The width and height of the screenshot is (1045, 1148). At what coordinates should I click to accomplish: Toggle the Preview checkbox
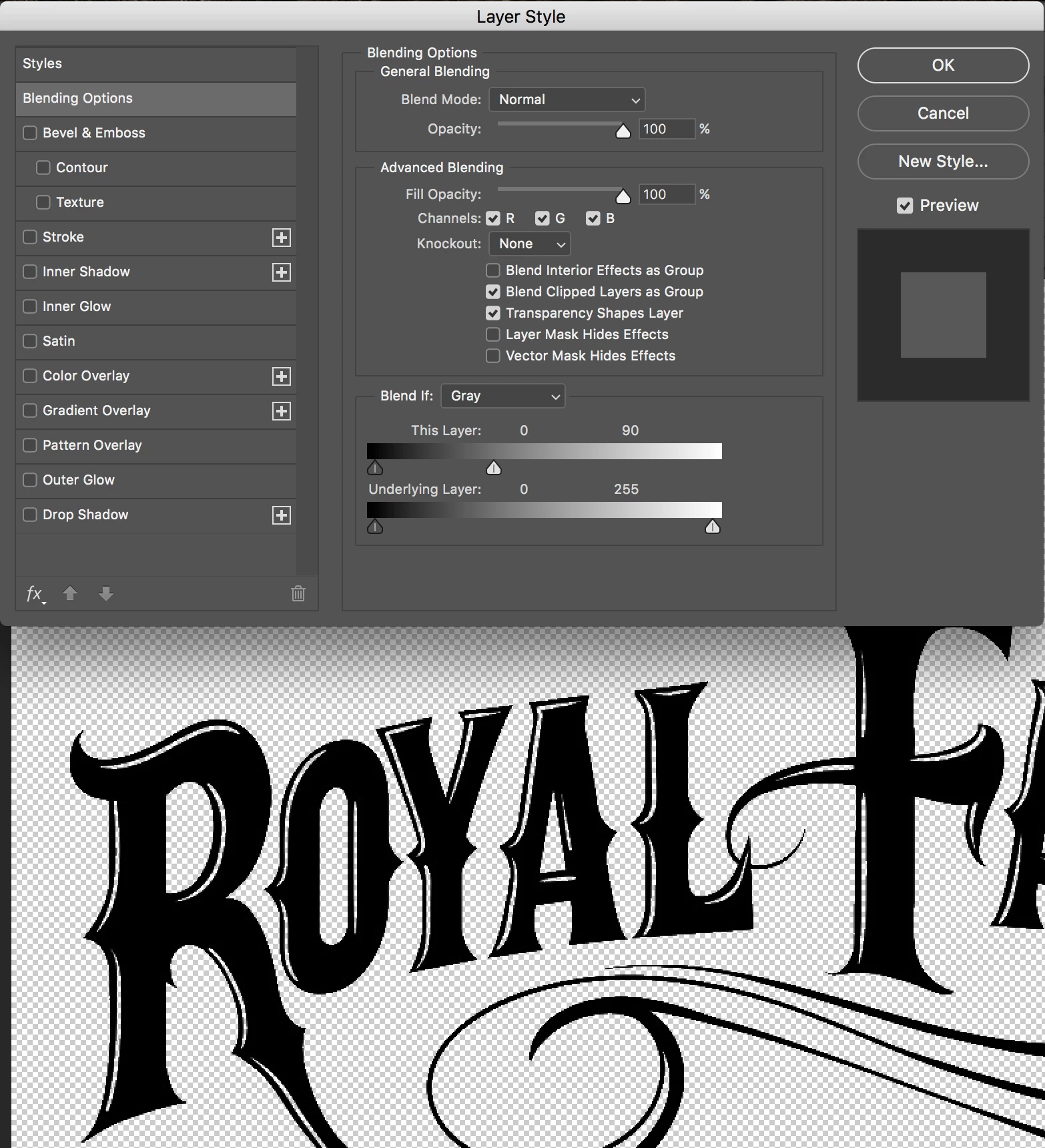(905, 206)
